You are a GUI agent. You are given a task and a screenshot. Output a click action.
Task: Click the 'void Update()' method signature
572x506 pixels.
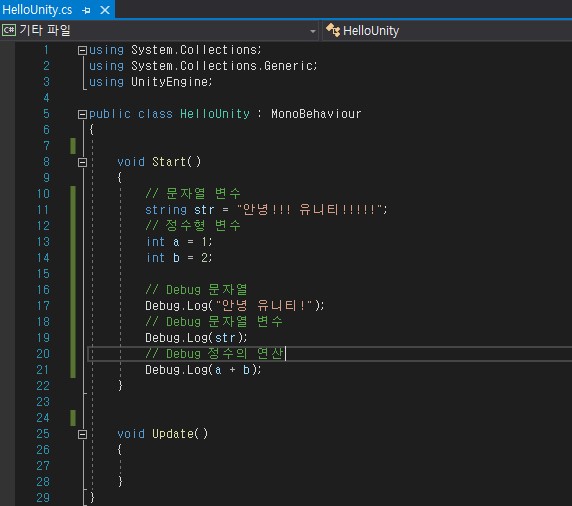[162, 434]
